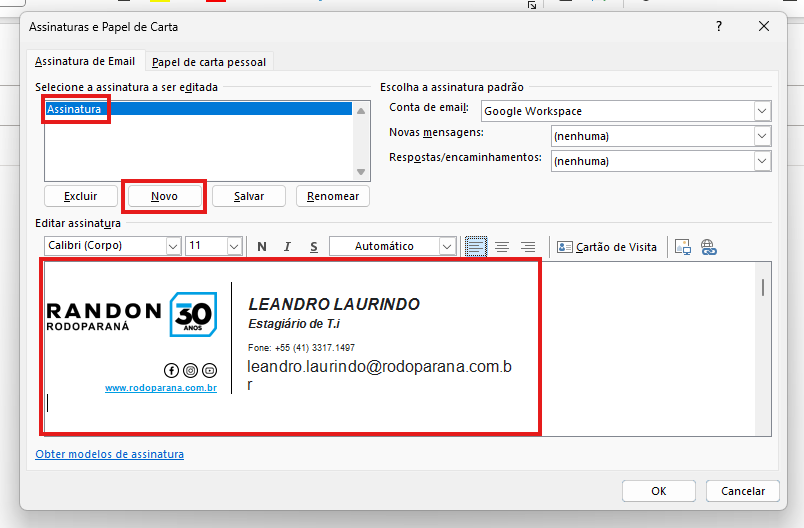The width and height of the screenshot is (804, 528).
Task: Click the help question mark icon
Action: [x=719, y=26]
